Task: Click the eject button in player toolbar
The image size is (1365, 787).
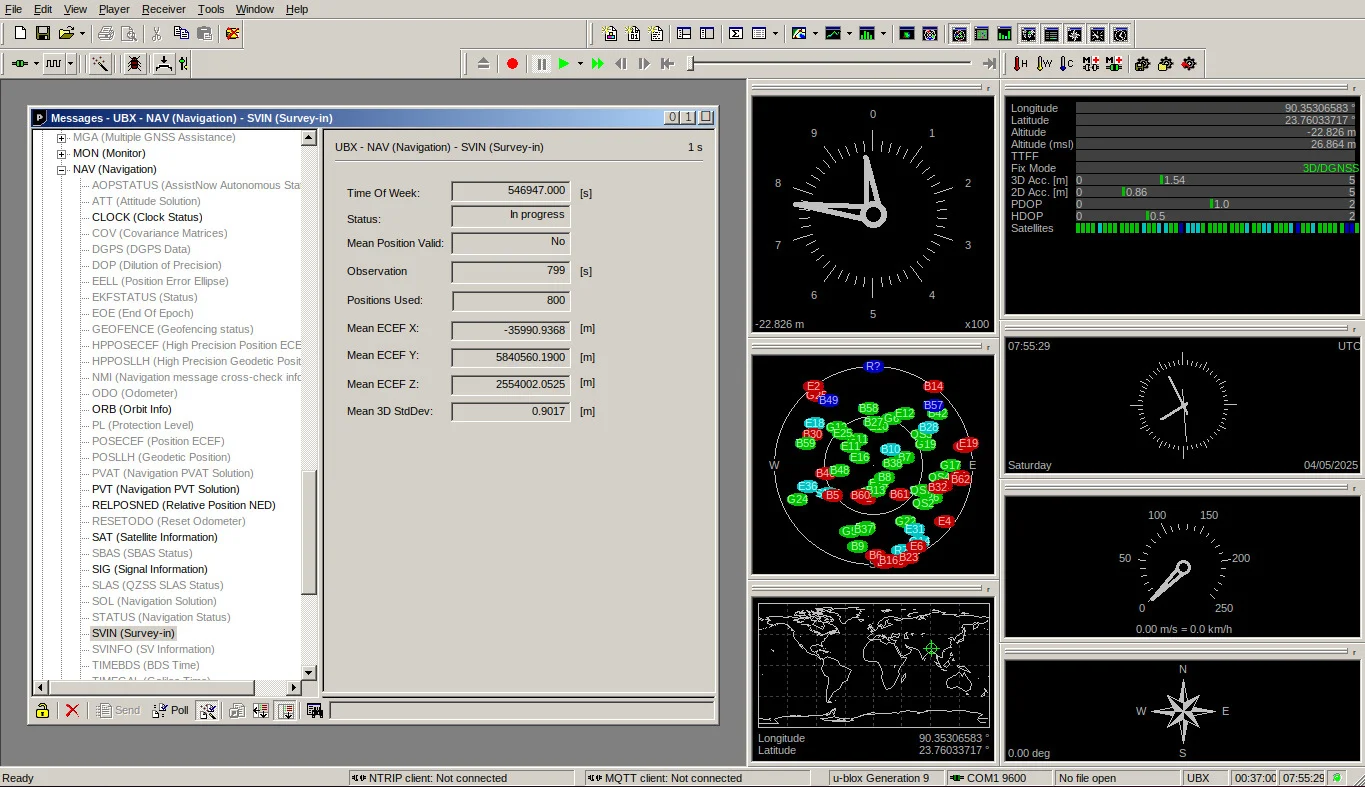Action: (484, 63)
